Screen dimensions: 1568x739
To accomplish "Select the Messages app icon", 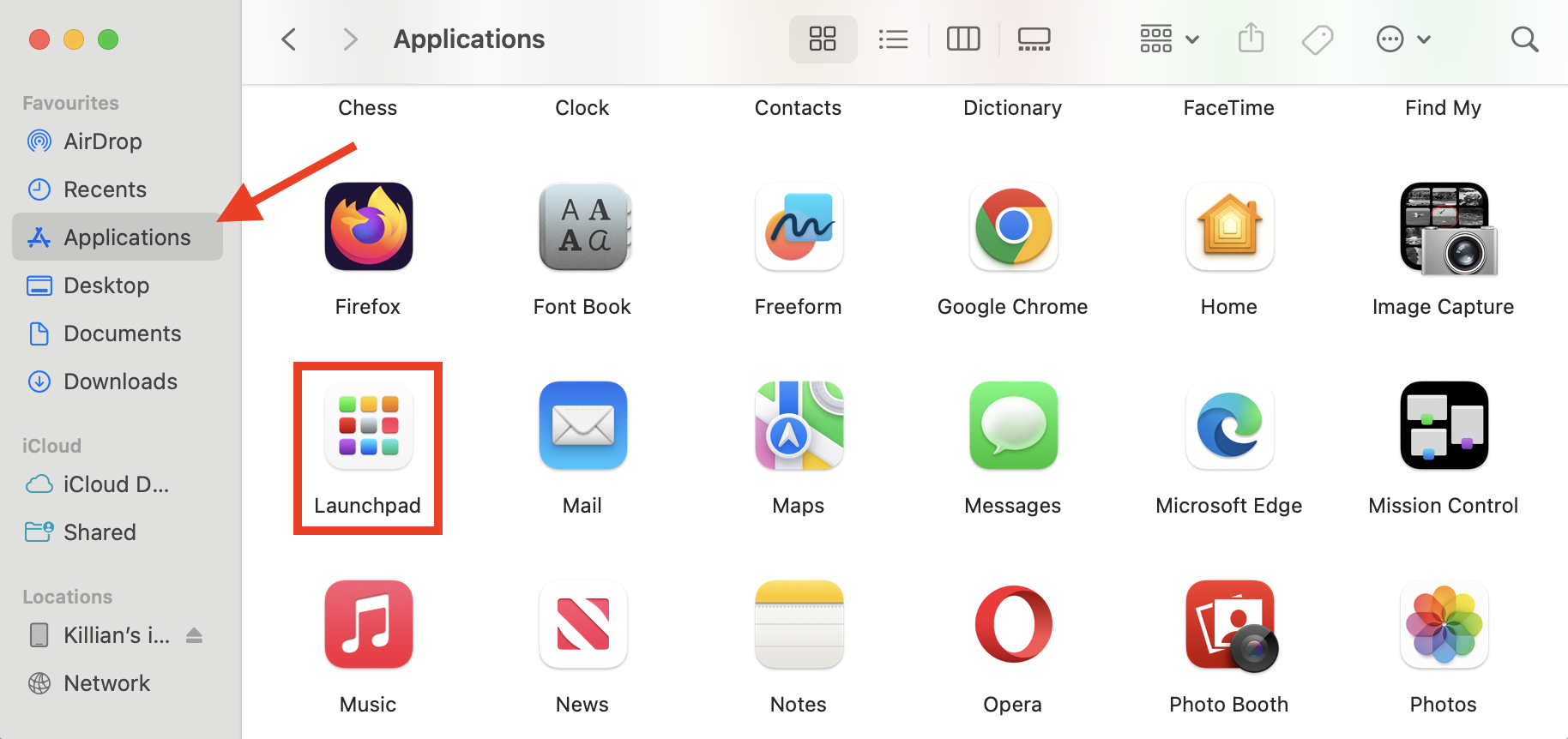I will tap(1013, 425).
